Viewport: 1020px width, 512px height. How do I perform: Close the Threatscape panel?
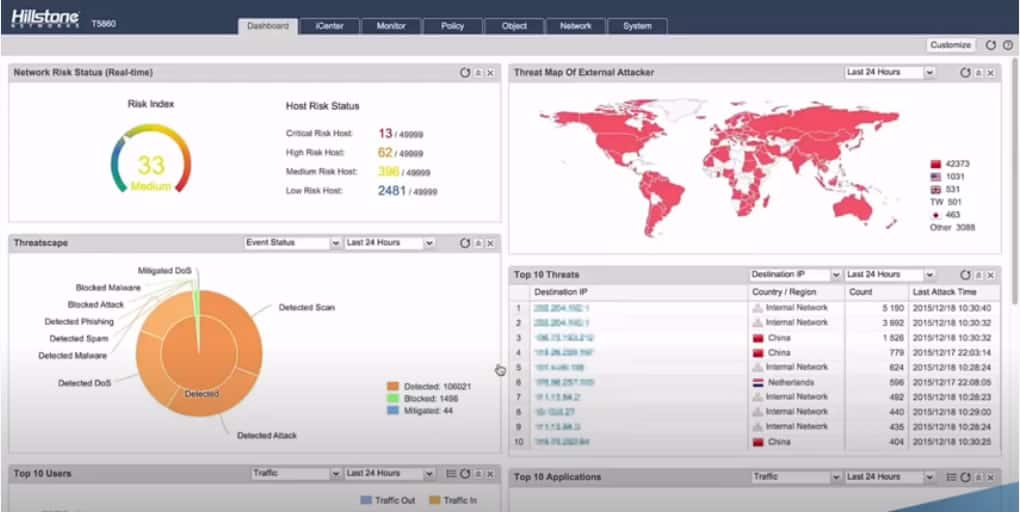click(490, 243)
